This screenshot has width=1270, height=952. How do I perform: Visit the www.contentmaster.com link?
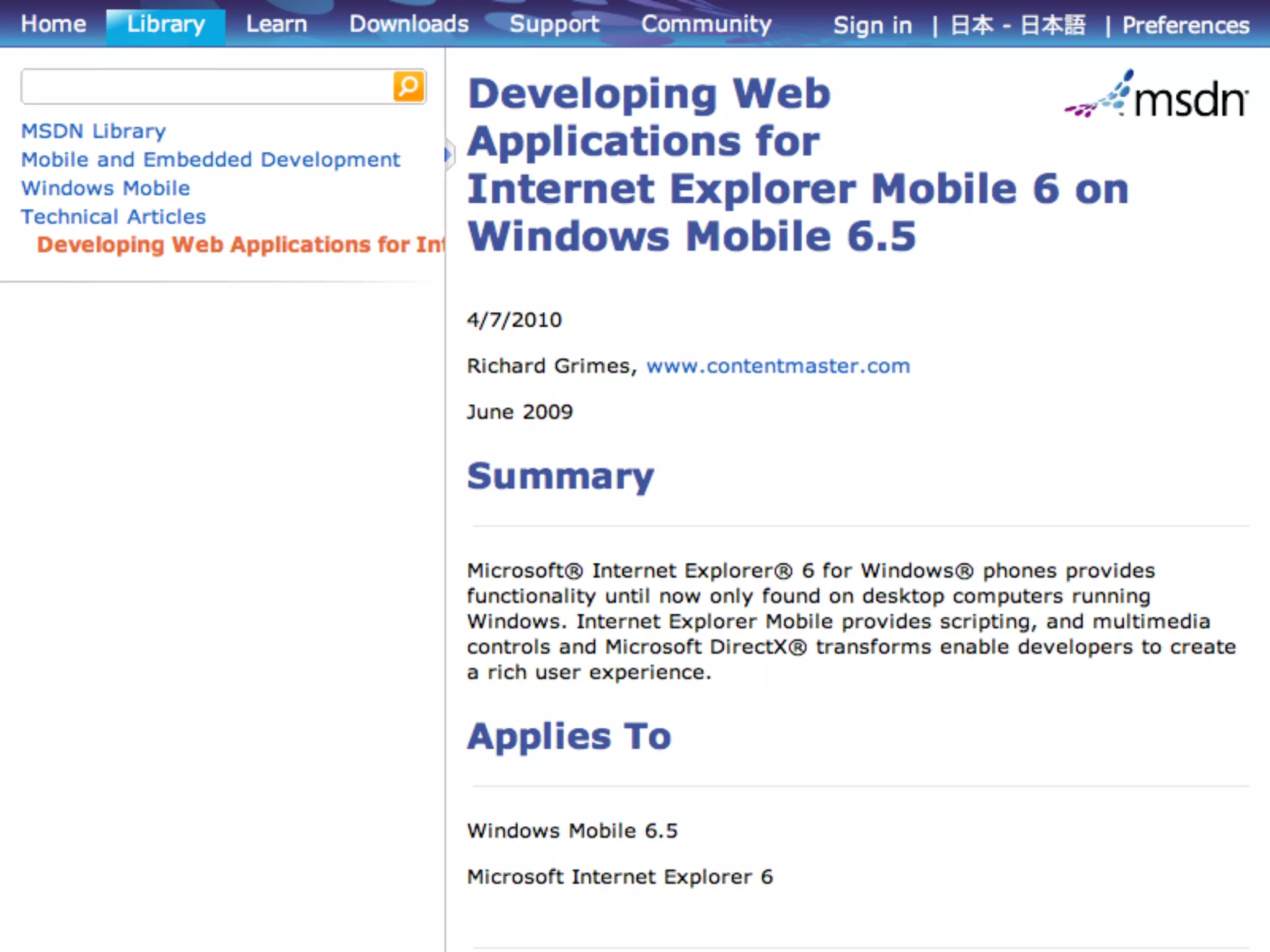[778, 366]
